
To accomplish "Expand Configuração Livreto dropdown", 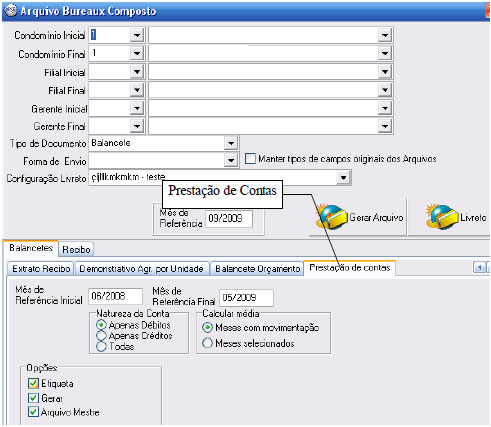I will coord(343,178).
